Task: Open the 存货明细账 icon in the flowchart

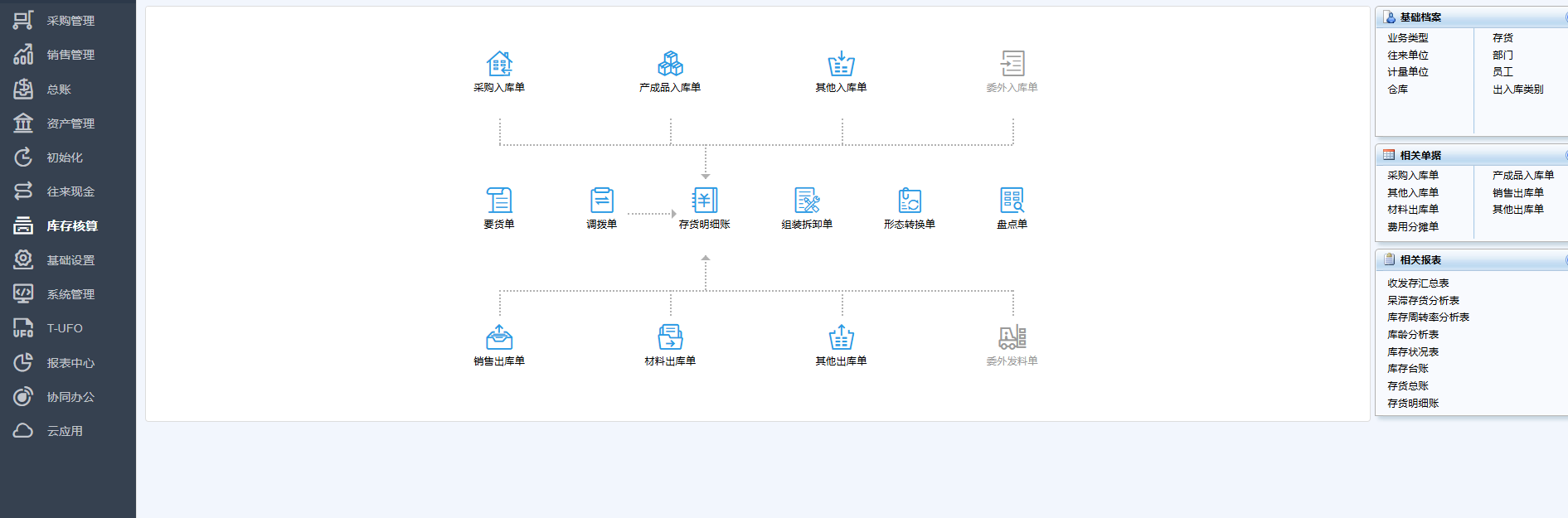Action: click(x=705, y=201)
